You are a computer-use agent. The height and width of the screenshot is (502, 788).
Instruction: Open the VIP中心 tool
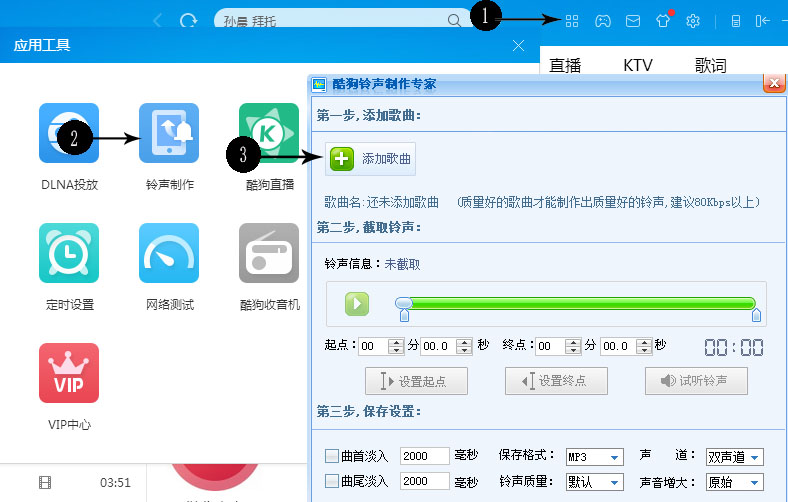pos(69,373)
